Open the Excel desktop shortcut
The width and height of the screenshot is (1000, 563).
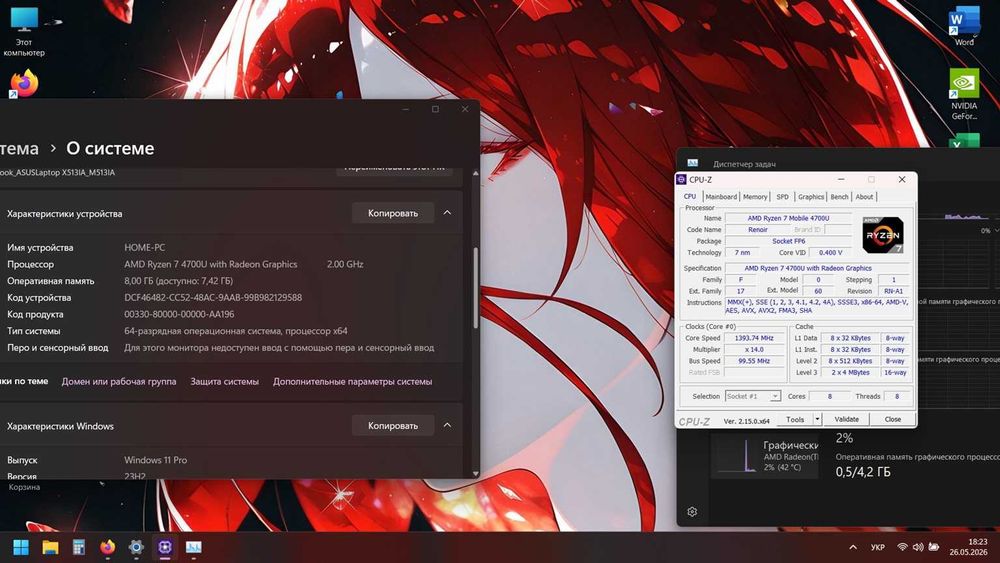tap(964, 140)
